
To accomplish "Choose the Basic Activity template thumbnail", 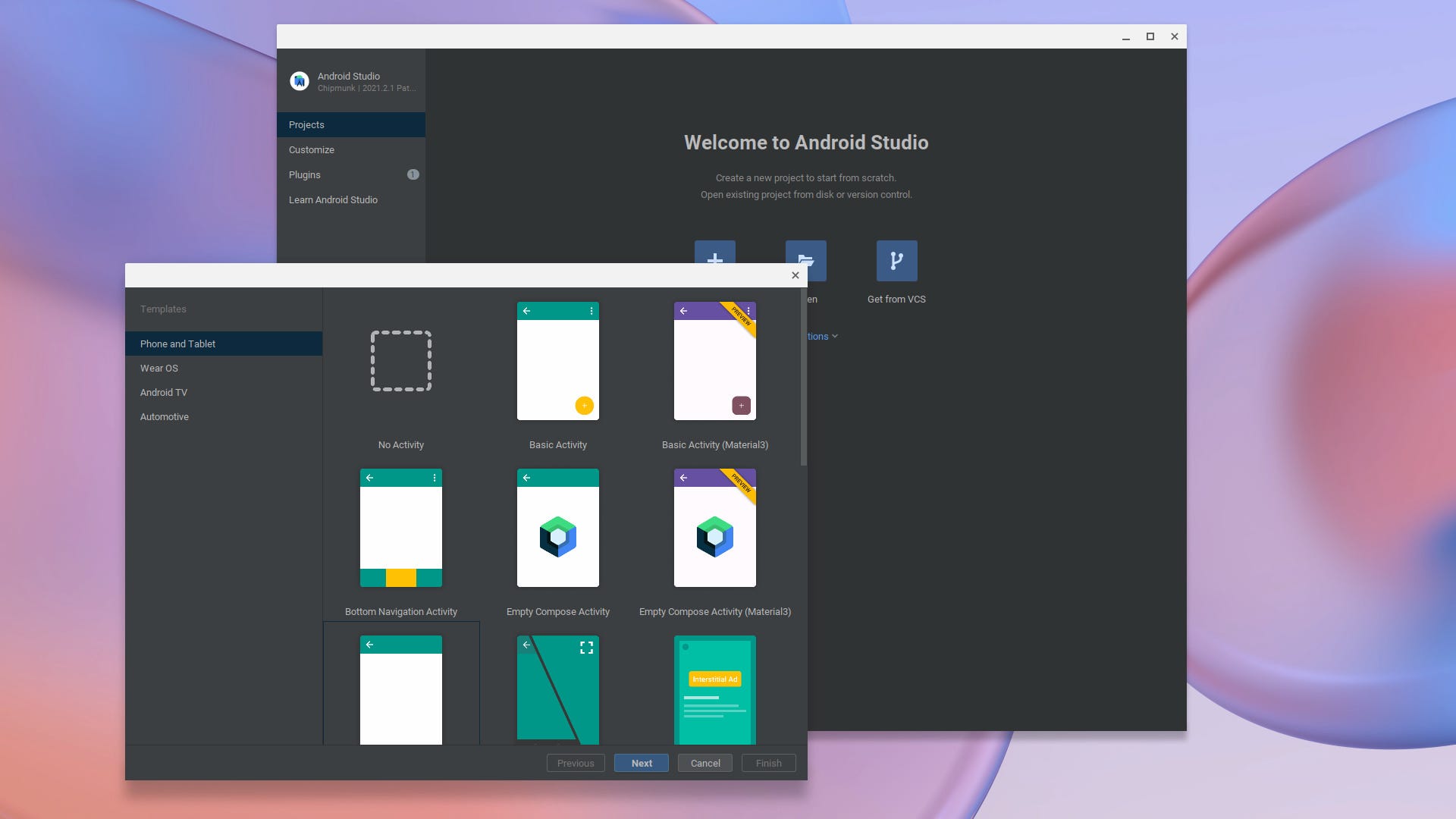I will click(558, 361).
